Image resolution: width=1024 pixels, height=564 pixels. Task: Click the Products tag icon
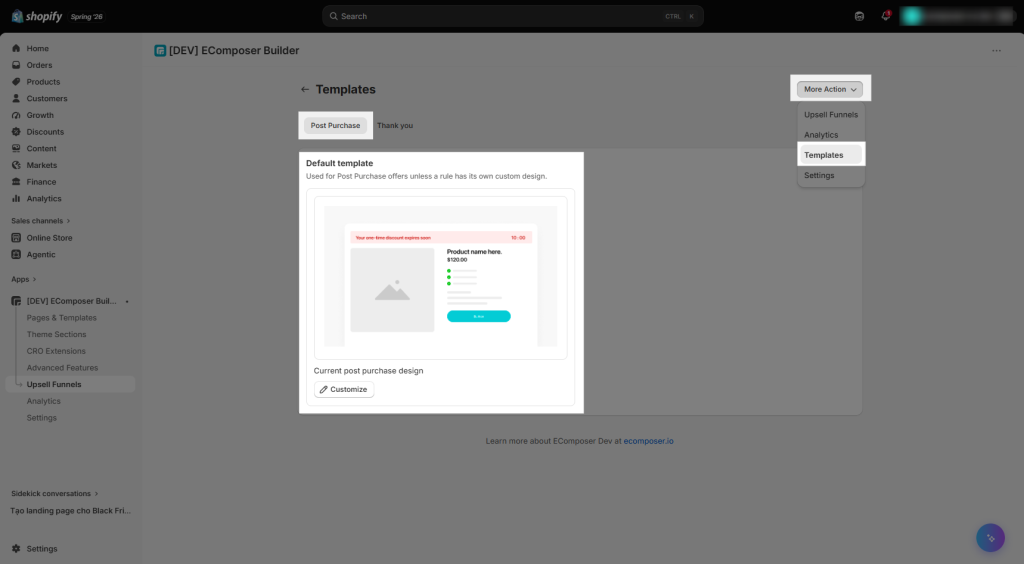click(16, 82)
